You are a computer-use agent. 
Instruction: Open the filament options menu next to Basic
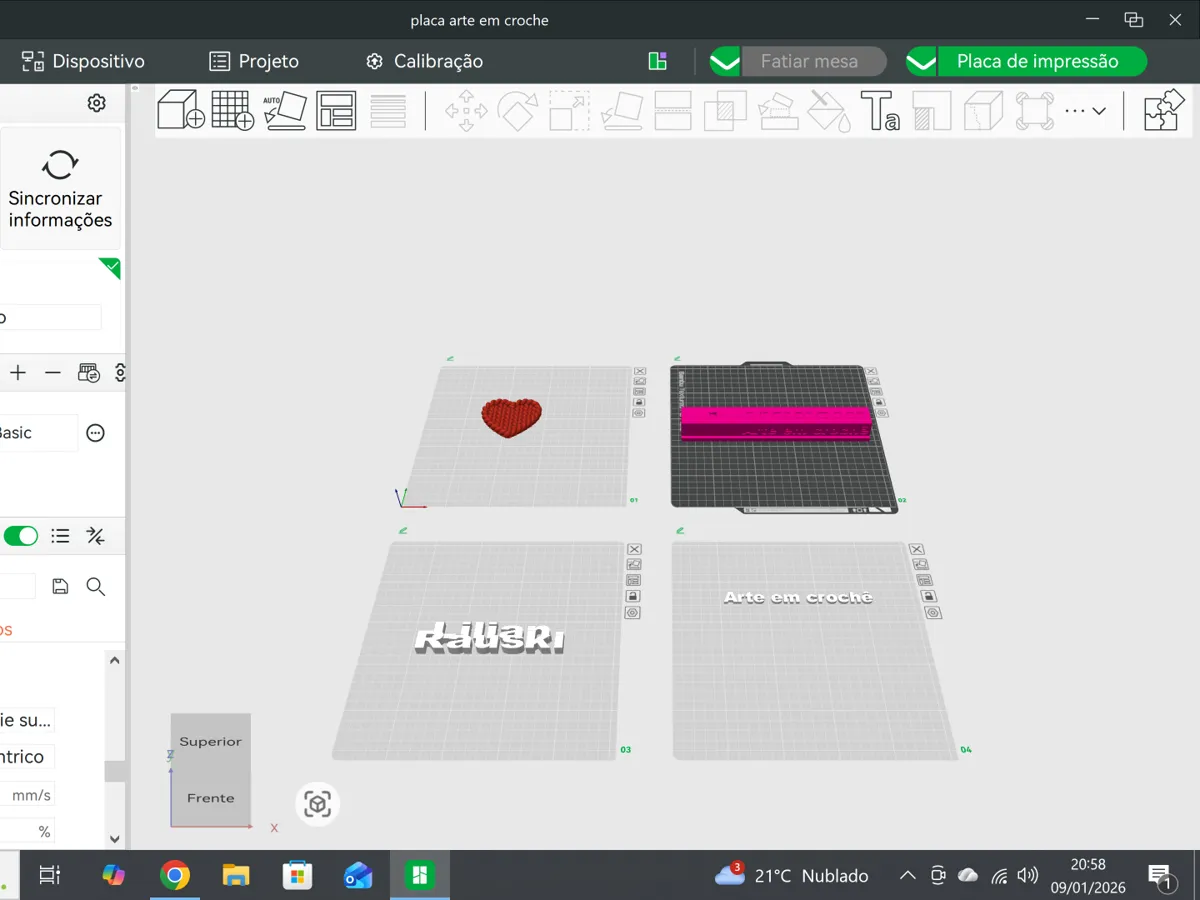(95, 432)
